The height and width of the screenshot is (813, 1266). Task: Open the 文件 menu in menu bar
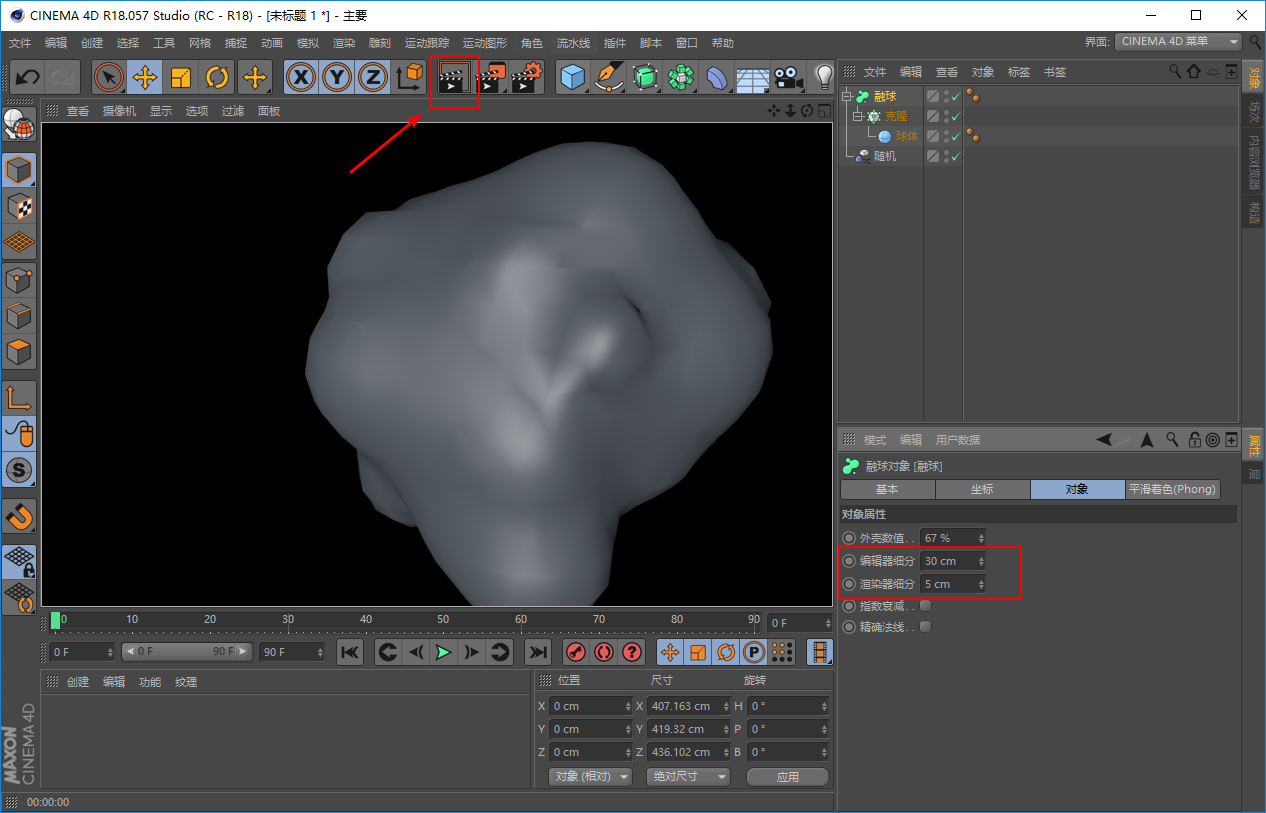pos(20,43)
